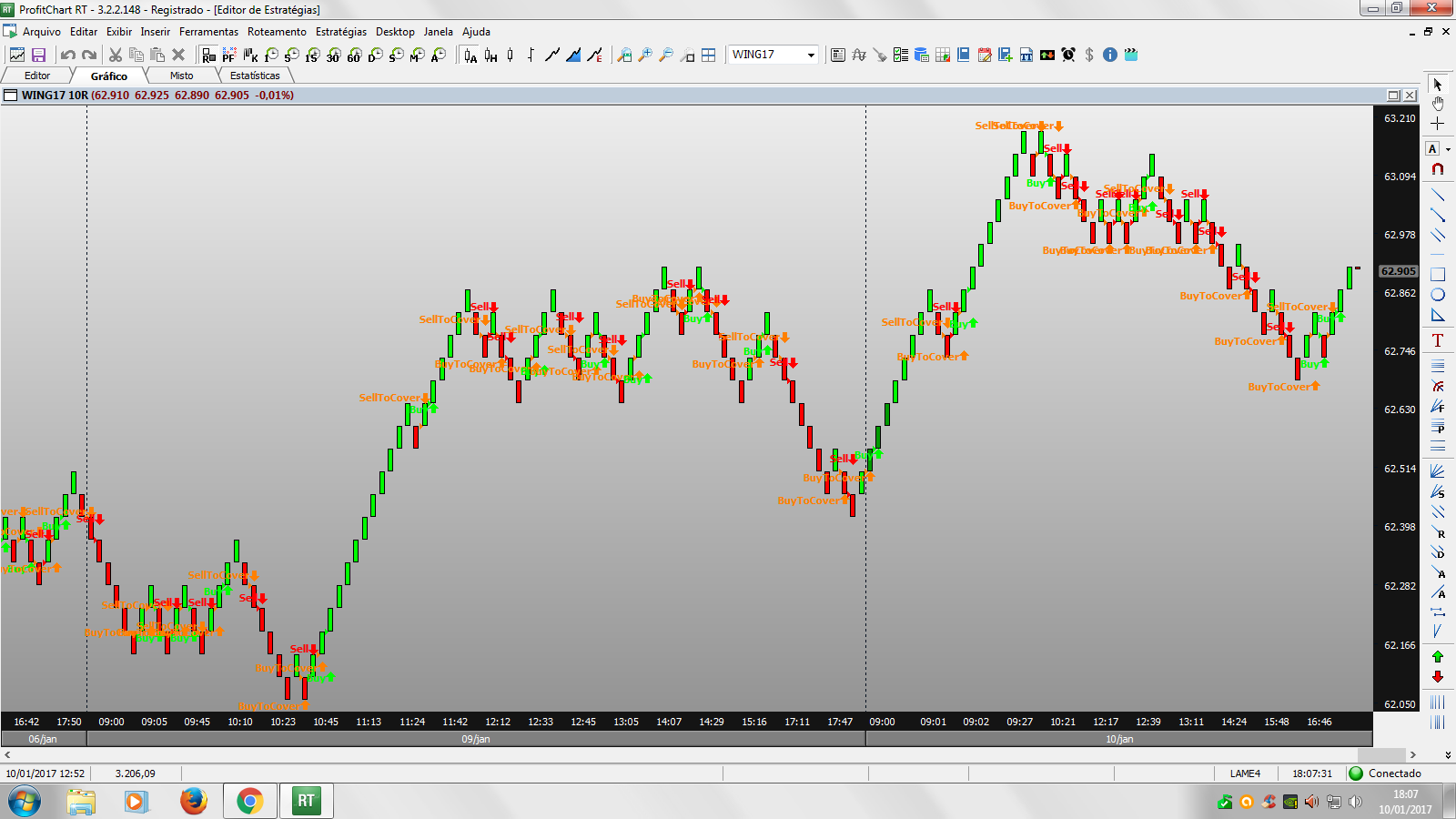The height and width of the screenshot is (819, 1456).
Task: Open the WING17 symbol dropdown
Action: (x=811, y=55)
